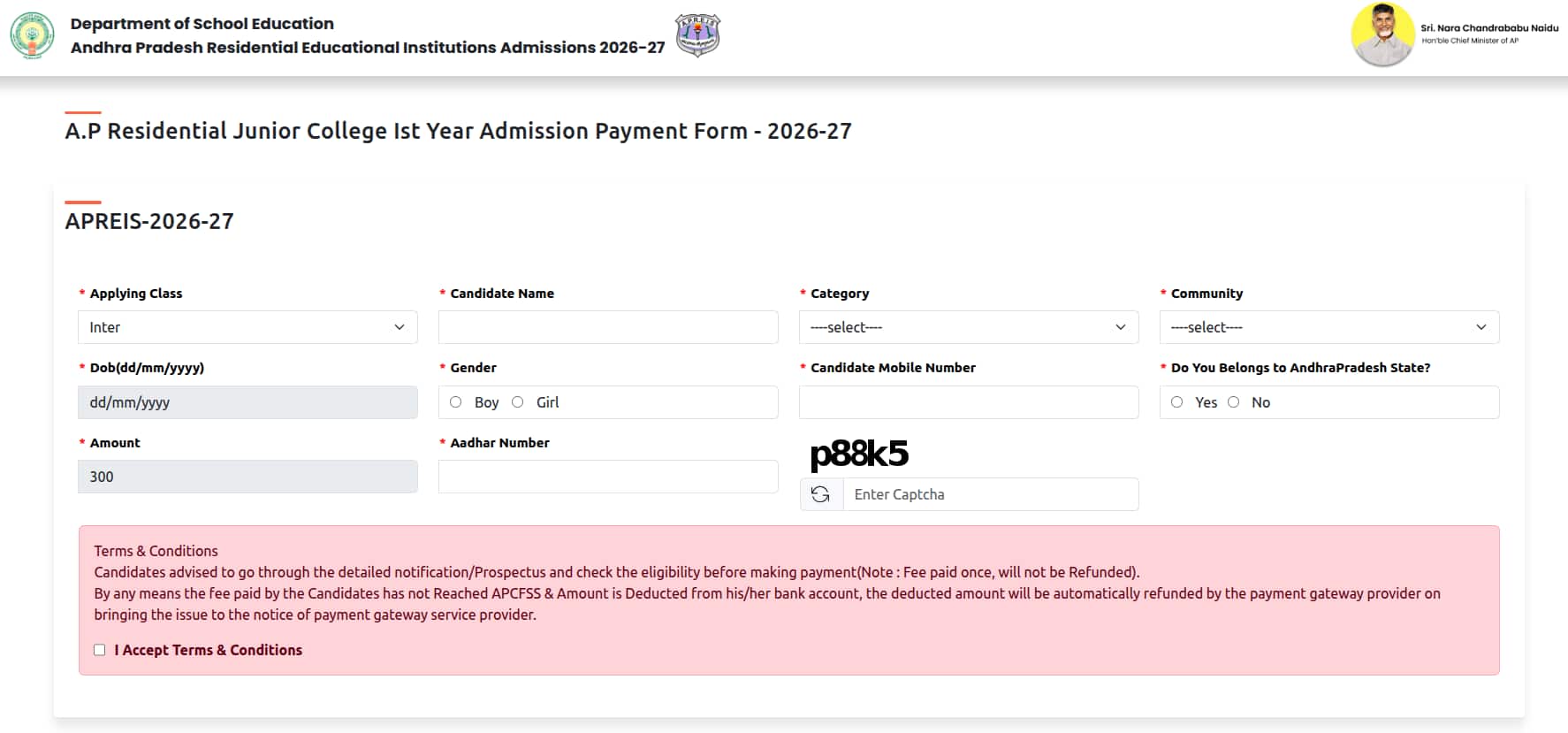Open the Dob date field
The width and height of the screenshot is (1568, 733).
coord(247,402)
